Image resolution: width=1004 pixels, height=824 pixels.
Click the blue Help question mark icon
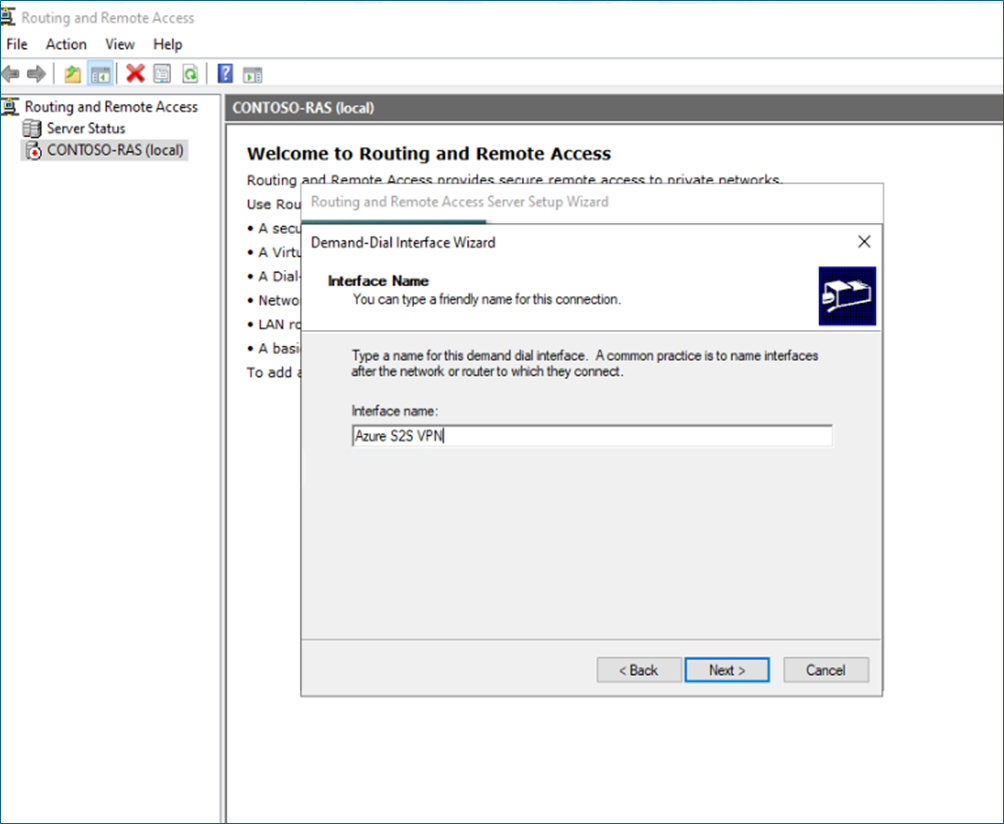pos(225,74)
